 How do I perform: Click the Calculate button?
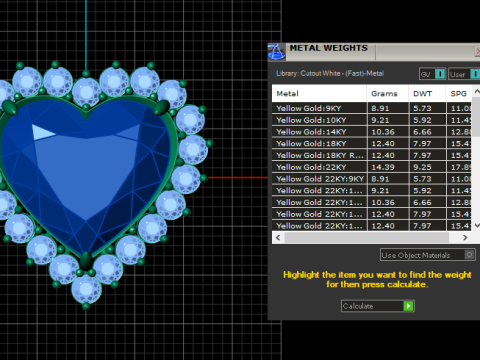tap(378, 306)
